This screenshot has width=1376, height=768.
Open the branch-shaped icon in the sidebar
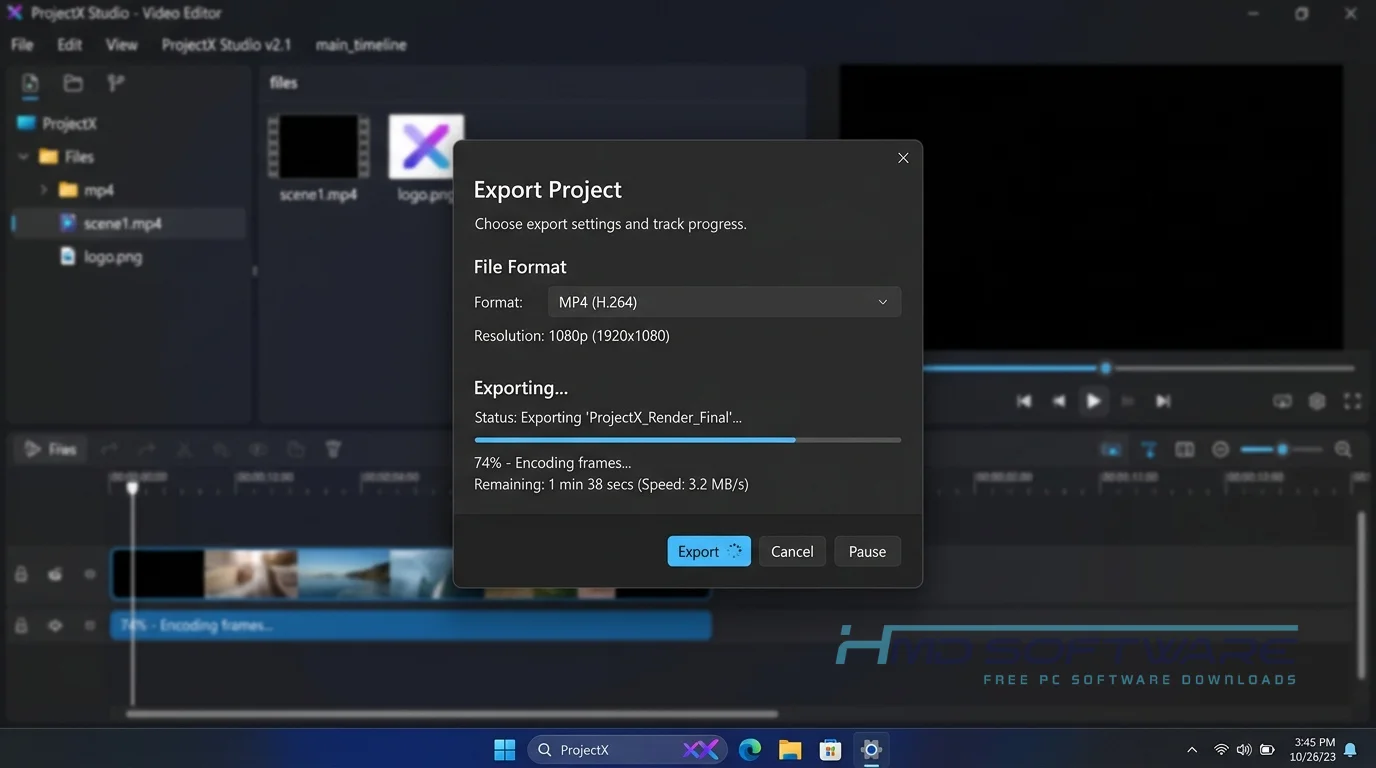116,83
